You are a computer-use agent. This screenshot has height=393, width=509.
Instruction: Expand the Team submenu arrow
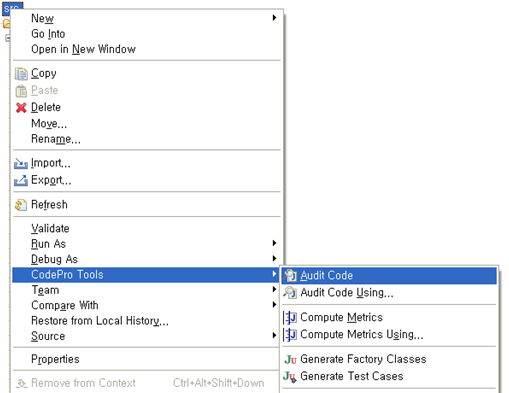pyautogui.click(x=274, y=289)
